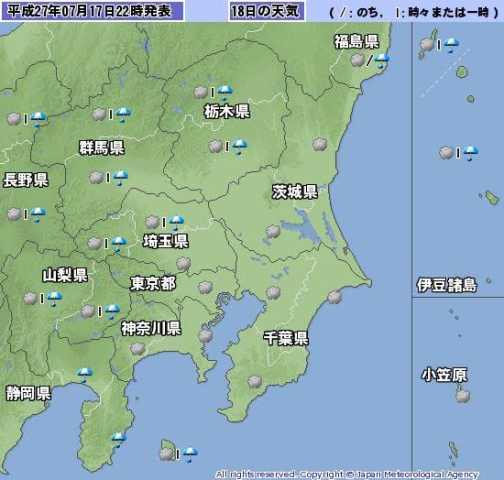504x480 pixels.
Task: Click the Japan Meteorological Agency copyright text
Action: click(347, 474)
